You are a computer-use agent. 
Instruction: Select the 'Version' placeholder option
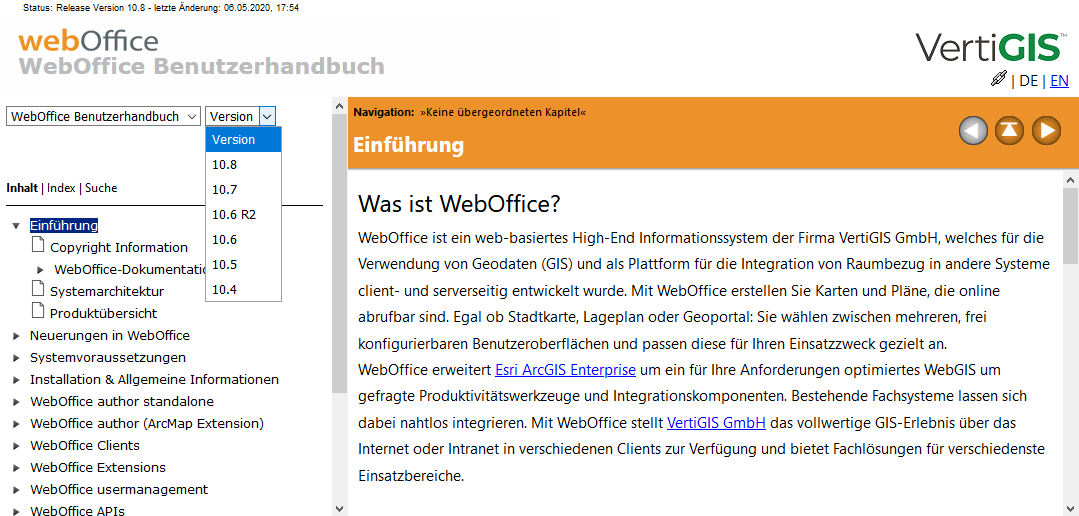coord(244,140)
